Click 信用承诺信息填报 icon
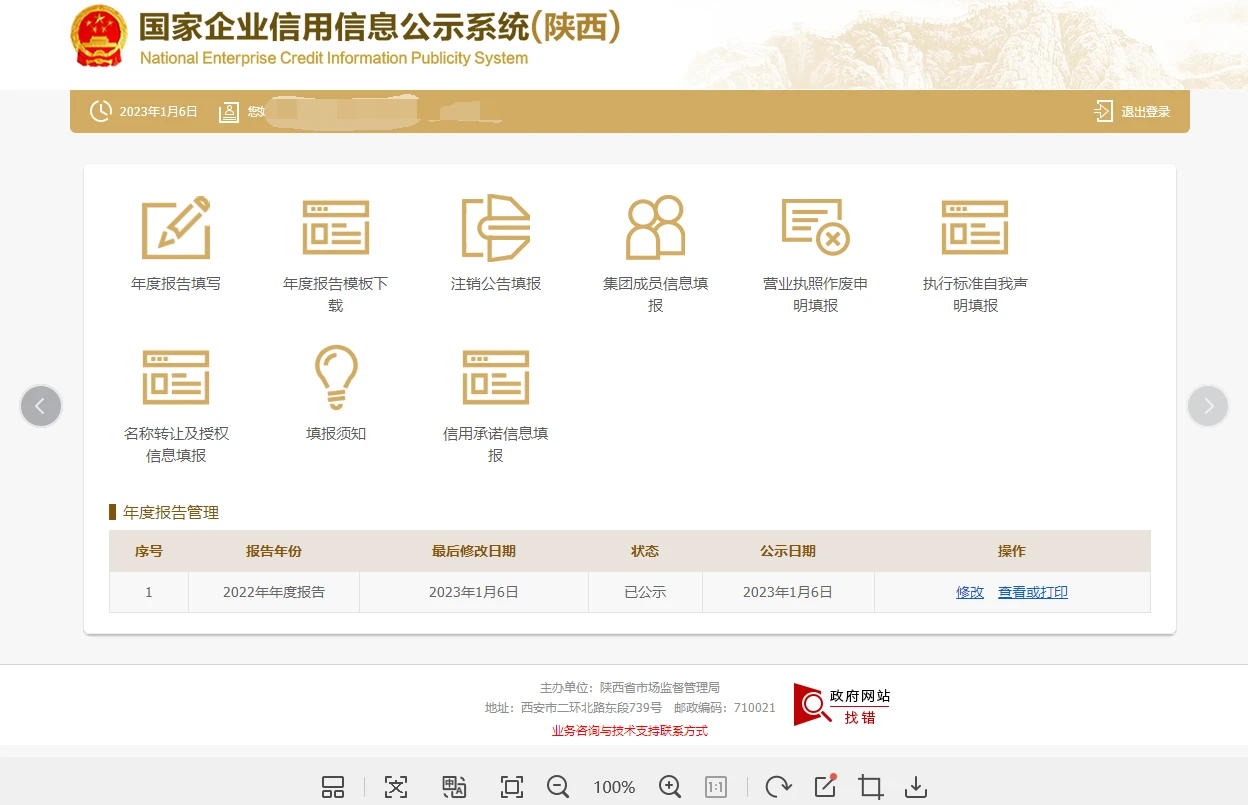Image resolution: width=1248 pixels, height=805 pixels. (x=496, y=378)
